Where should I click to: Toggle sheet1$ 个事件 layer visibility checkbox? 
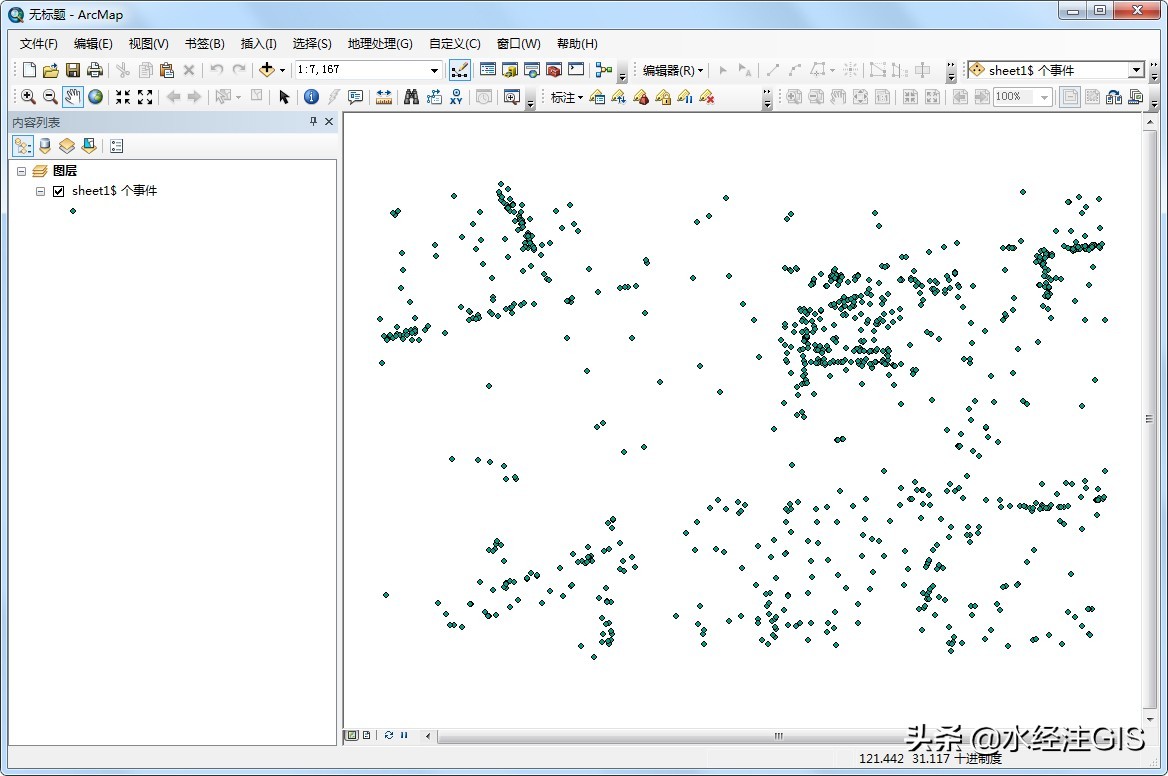tap(58, 191)
